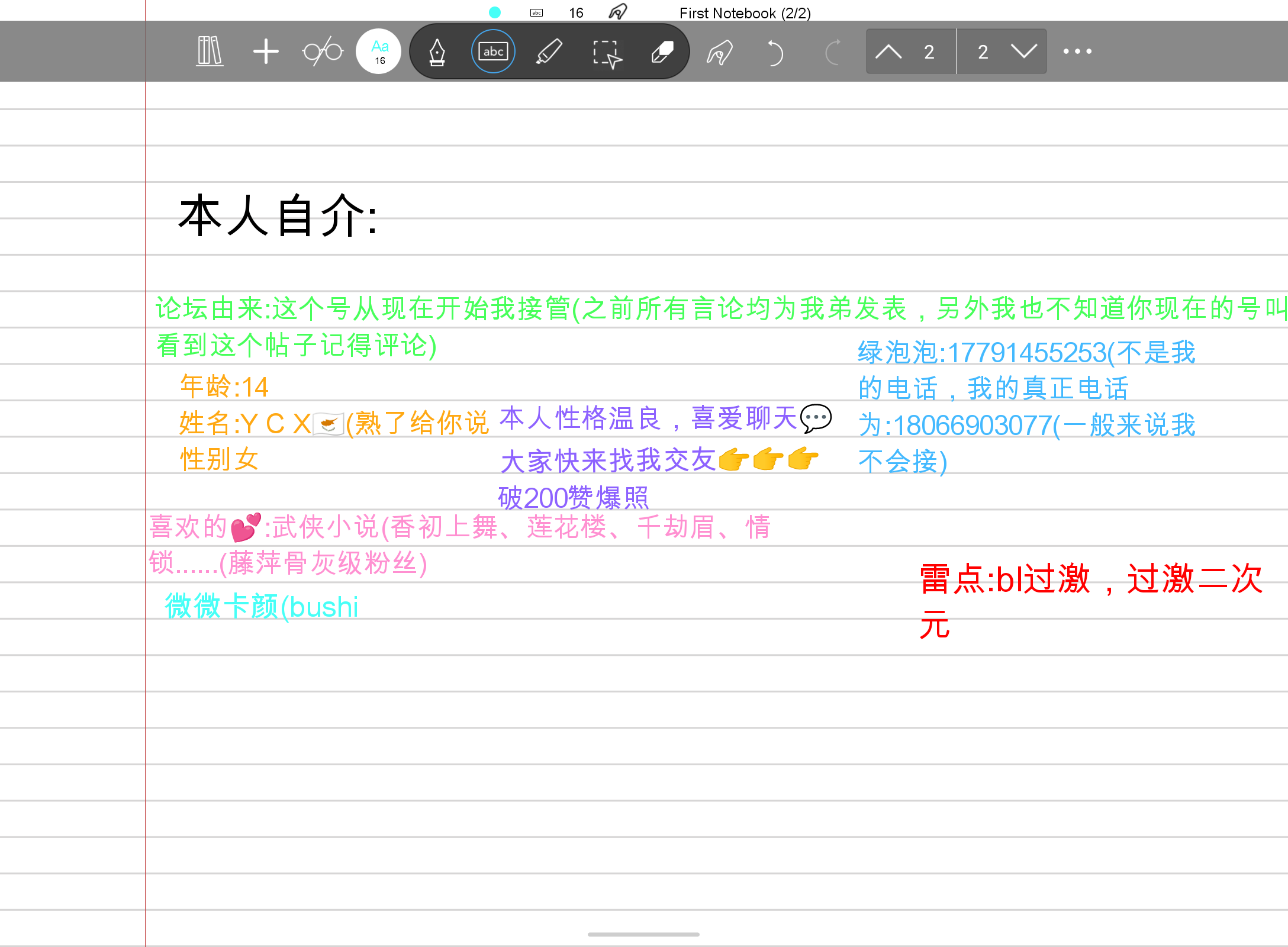1288x947 pixels.
Task: Select the selection lasso tool
Action: coord(607,53)
